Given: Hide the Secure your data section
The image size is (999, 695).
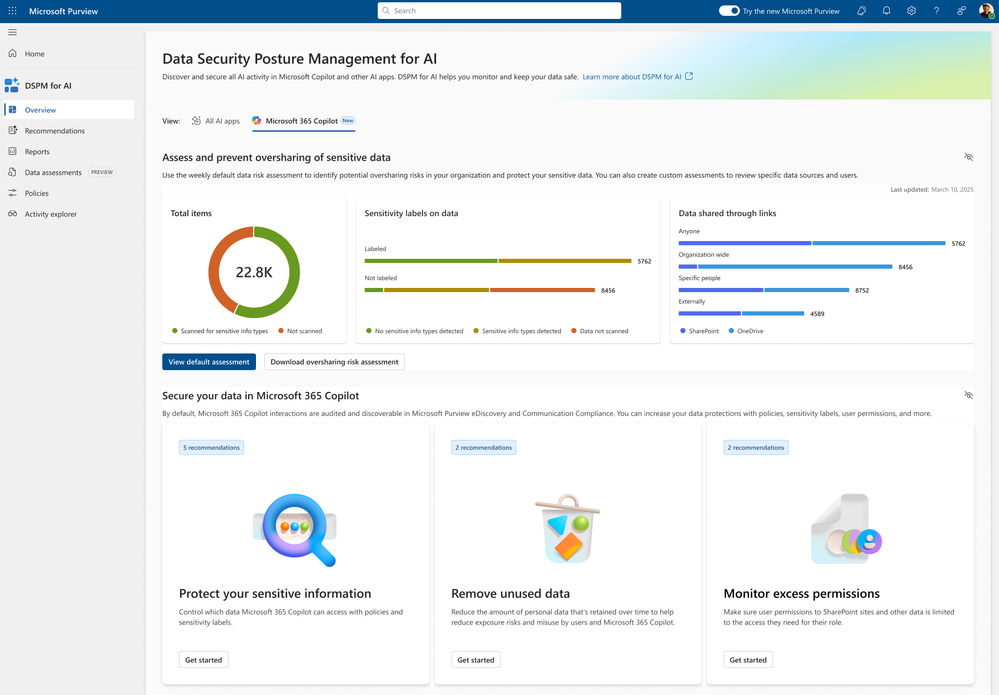Looking at the screenshot, I should tap(968, 395).
